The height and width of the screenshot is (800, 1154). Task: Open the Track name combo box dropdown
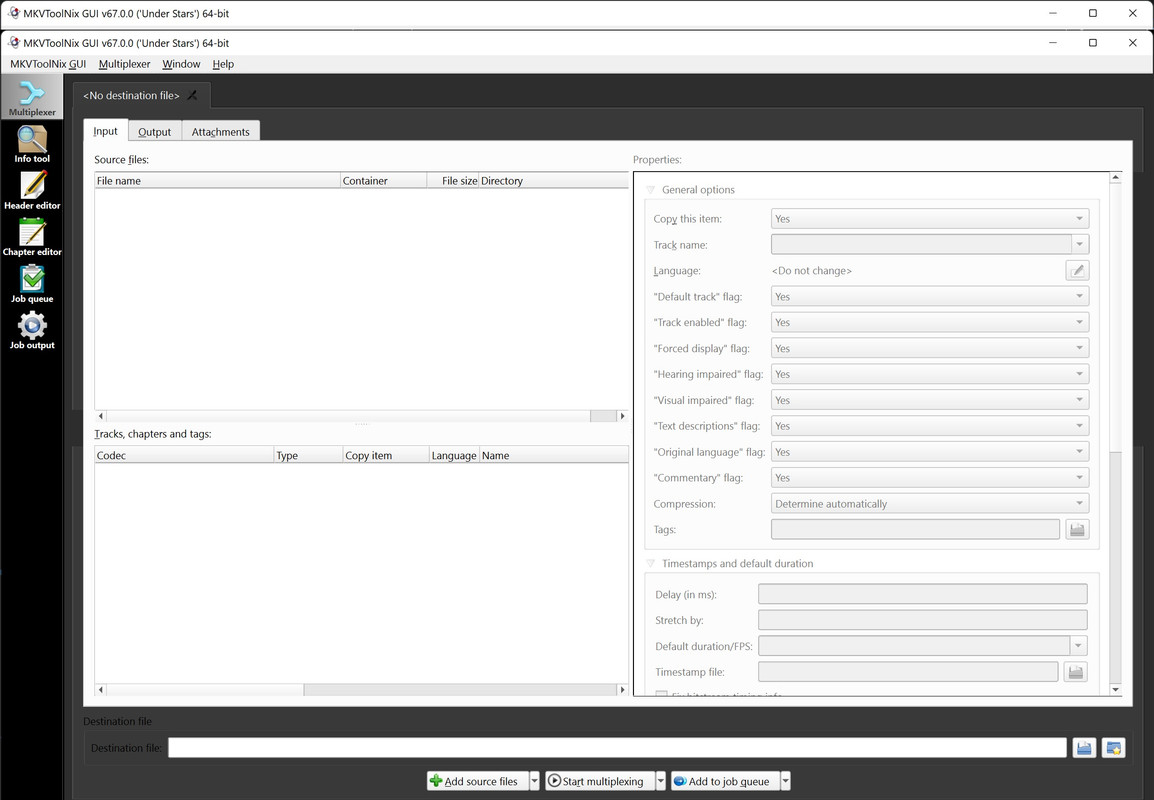click(1080, 244)
